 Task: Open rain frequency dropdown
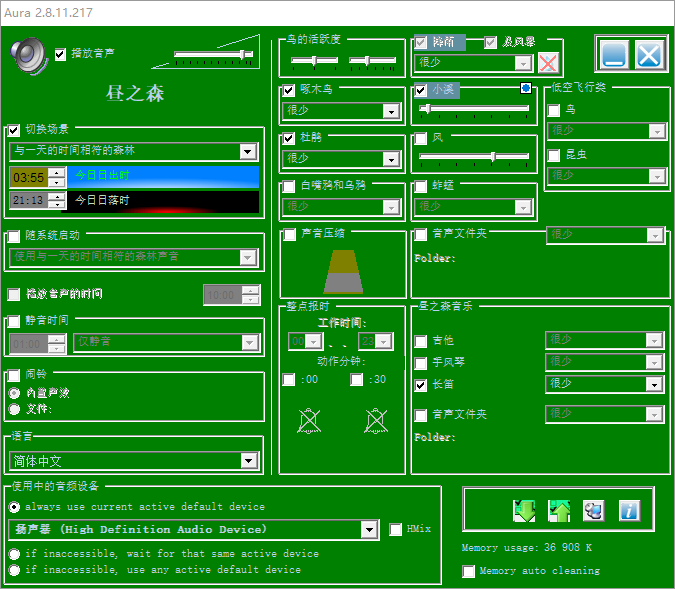474,63
